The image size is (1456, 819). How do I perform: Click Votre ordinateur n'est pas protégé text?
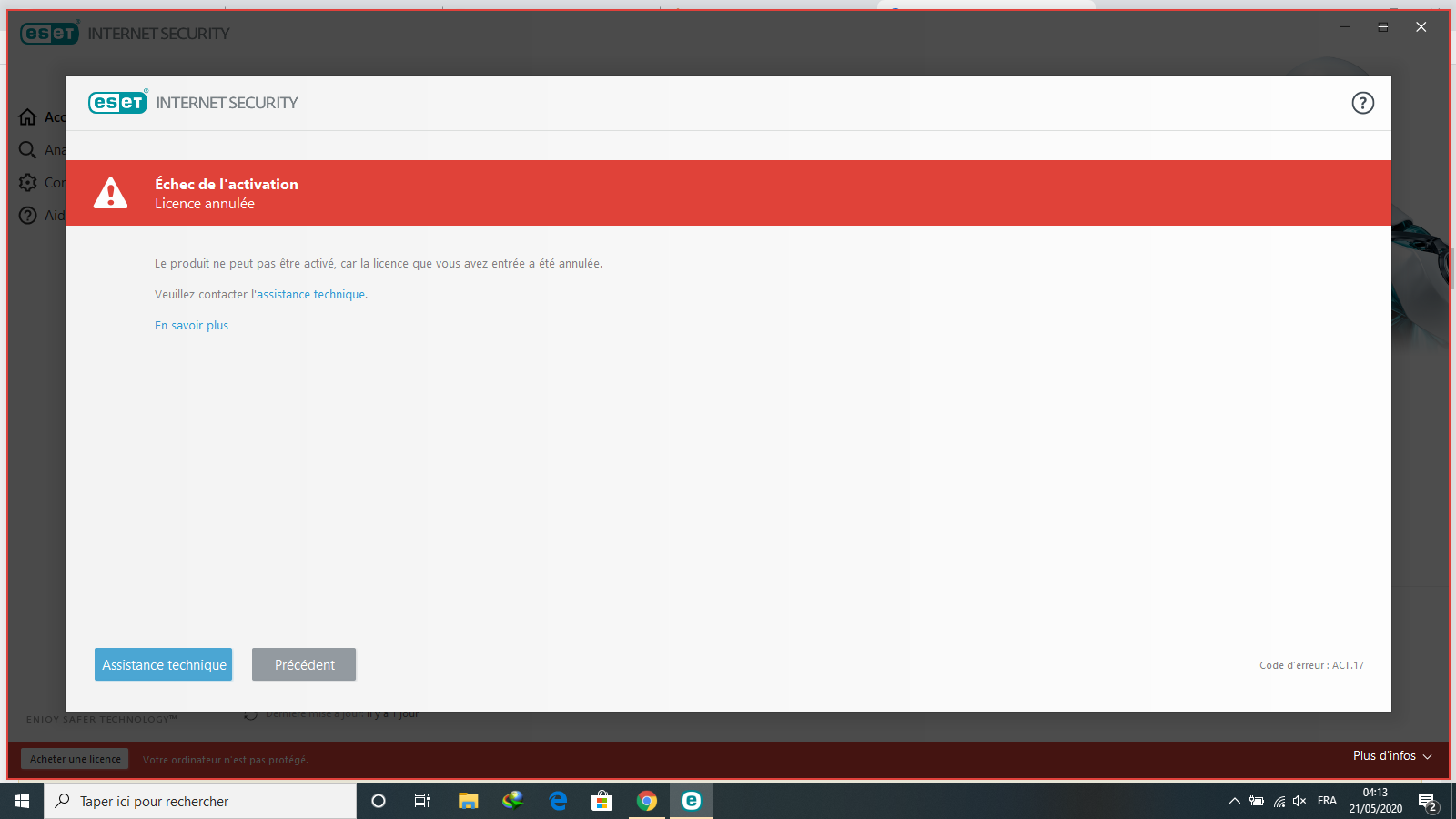click(226, 760)
